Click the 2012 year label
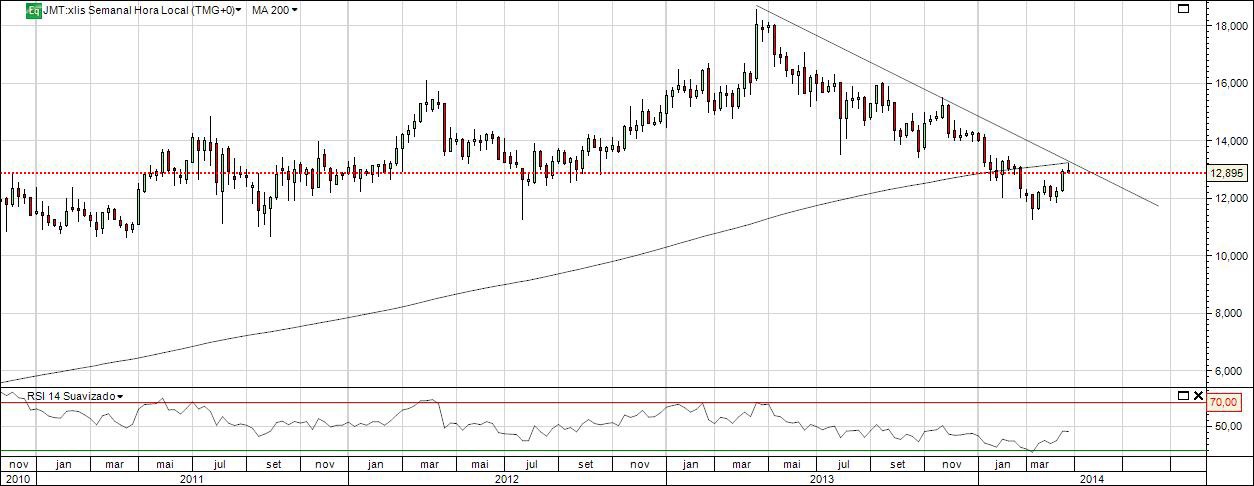 pyautogui.click(x=507, y=479)
